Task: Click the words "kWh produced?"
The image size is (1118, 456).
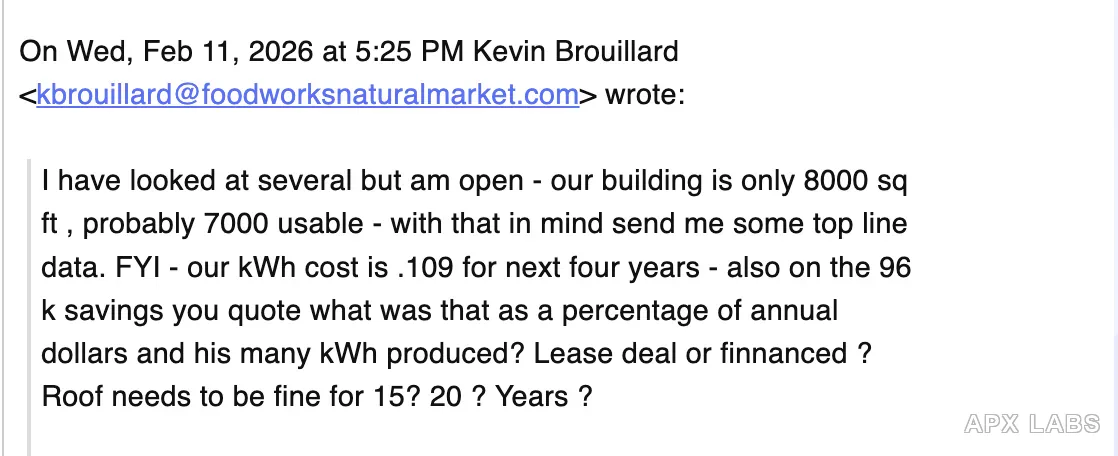Action: 419,353
